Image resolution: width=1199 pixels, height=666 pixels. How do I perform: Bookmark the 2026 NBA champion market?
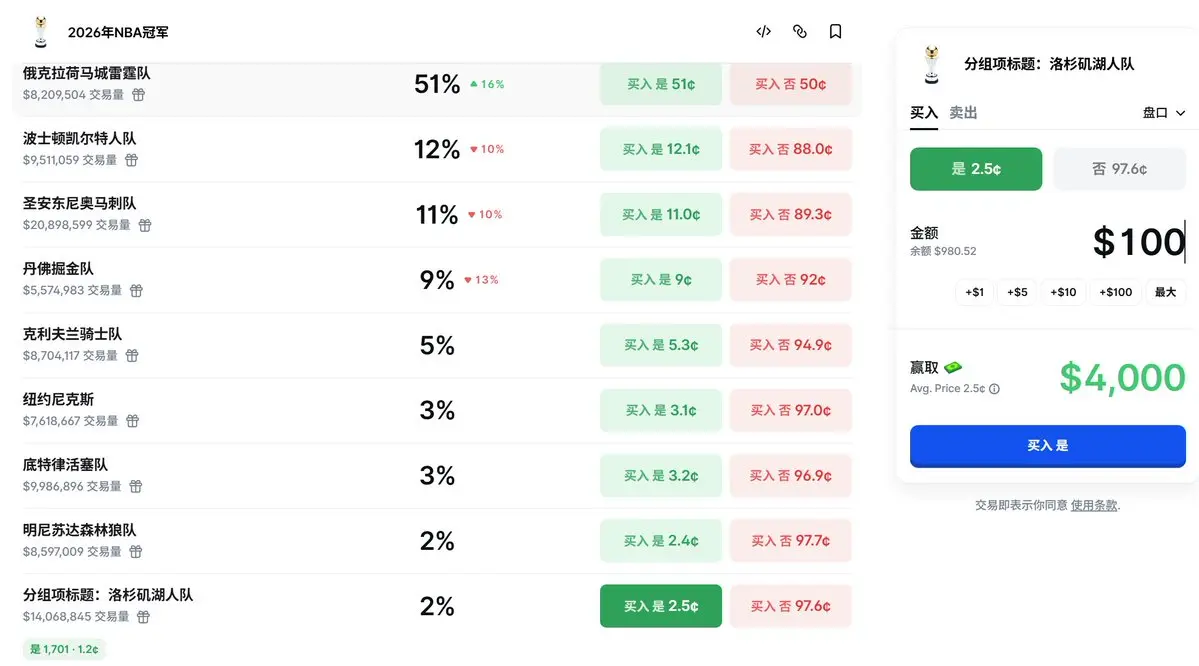click(x=835, y=32)
